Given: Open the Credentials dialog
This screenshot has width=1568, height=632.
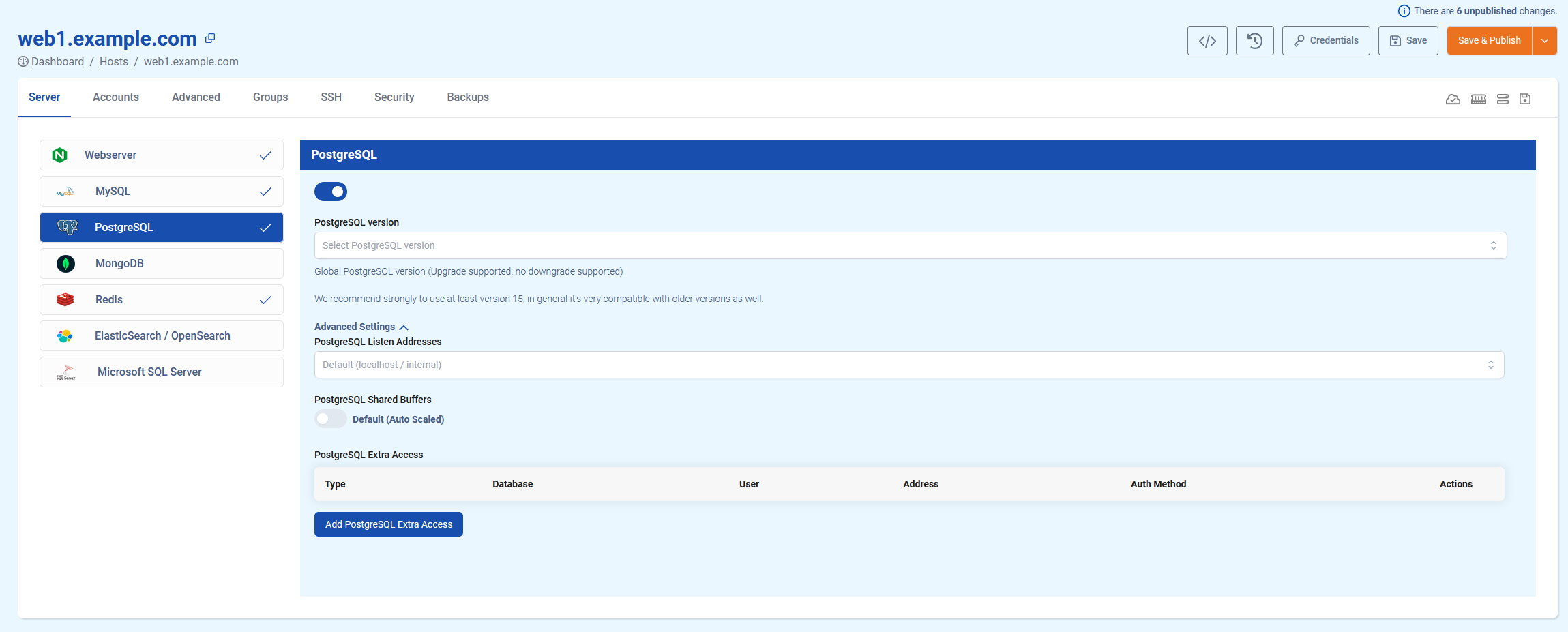Looking at the screenshot, I should pyautogui.click(x=1325, y=40).
